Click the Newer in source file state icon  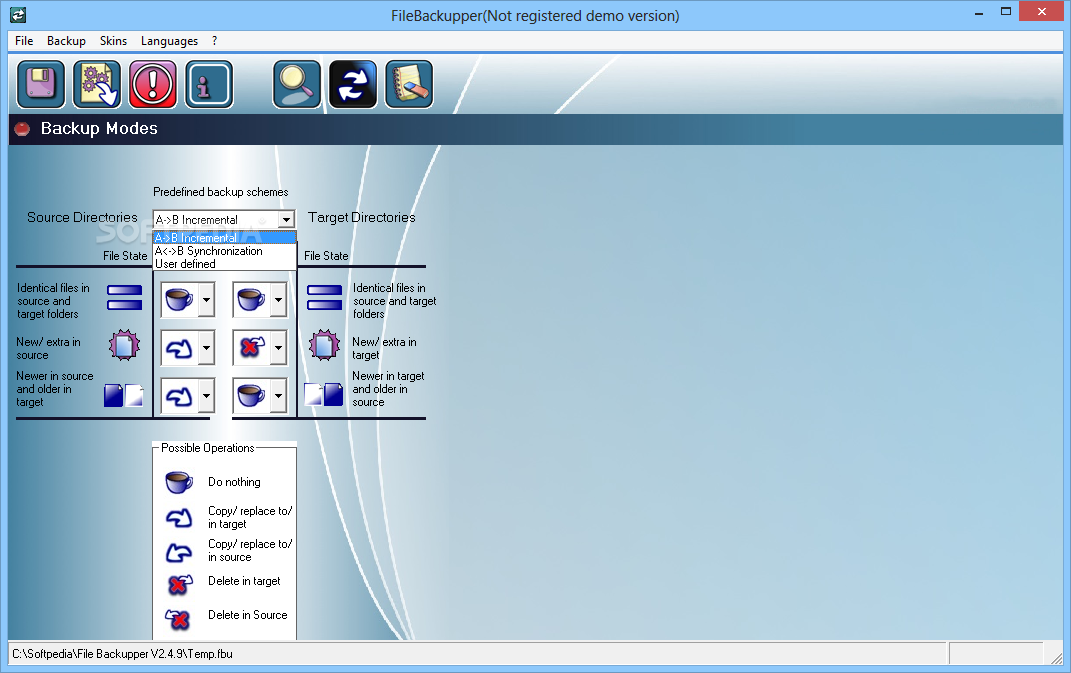(x=124, y=395)
